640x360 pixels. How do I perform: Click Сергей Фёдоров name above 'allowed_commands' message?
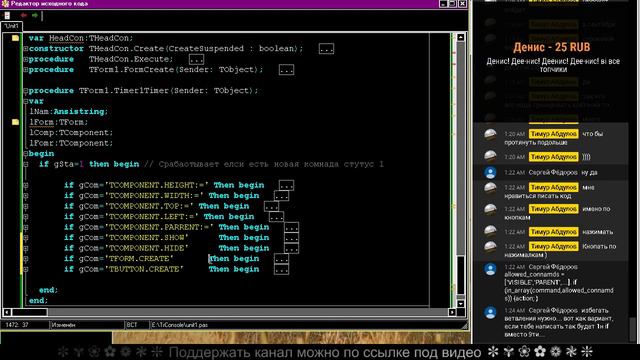click(x=553, y=267)
